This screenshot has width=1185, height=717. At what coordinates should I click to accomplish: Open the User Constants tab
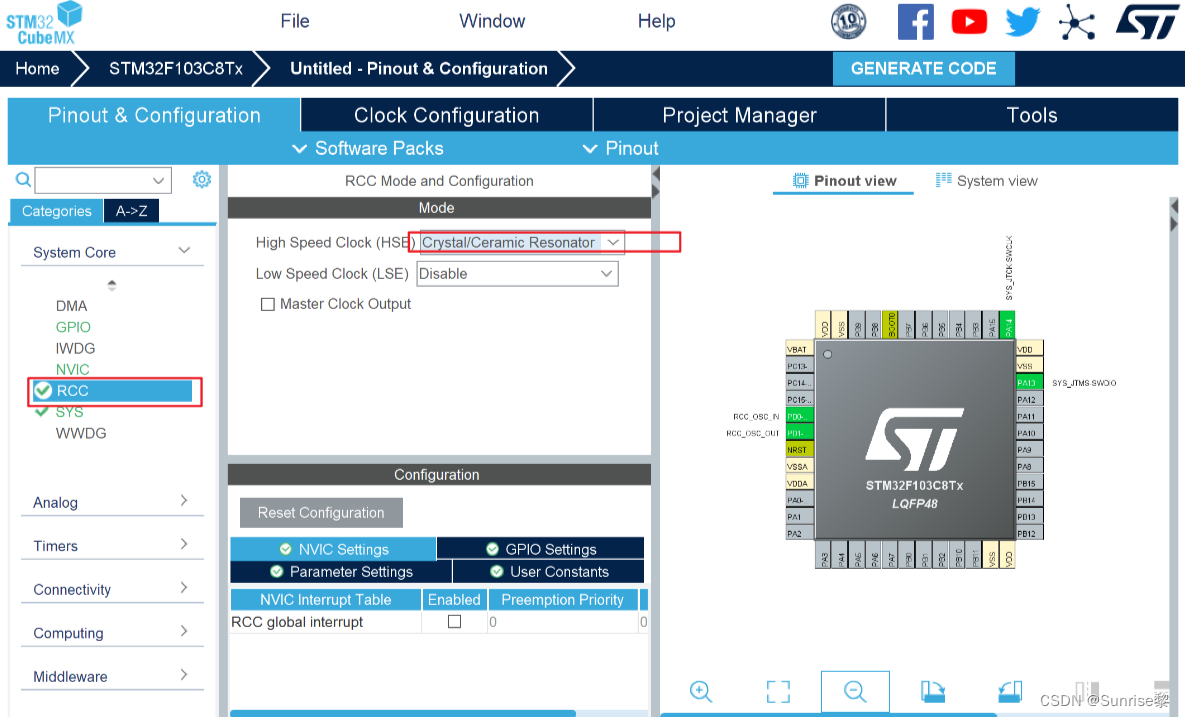pyautogui.click(x=549, y=571)
